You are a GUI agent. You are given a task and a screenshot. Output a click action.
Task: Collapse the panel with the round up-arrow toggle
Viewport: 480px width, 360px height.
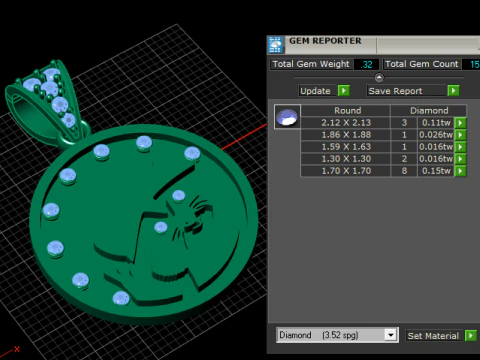(379, 77)
